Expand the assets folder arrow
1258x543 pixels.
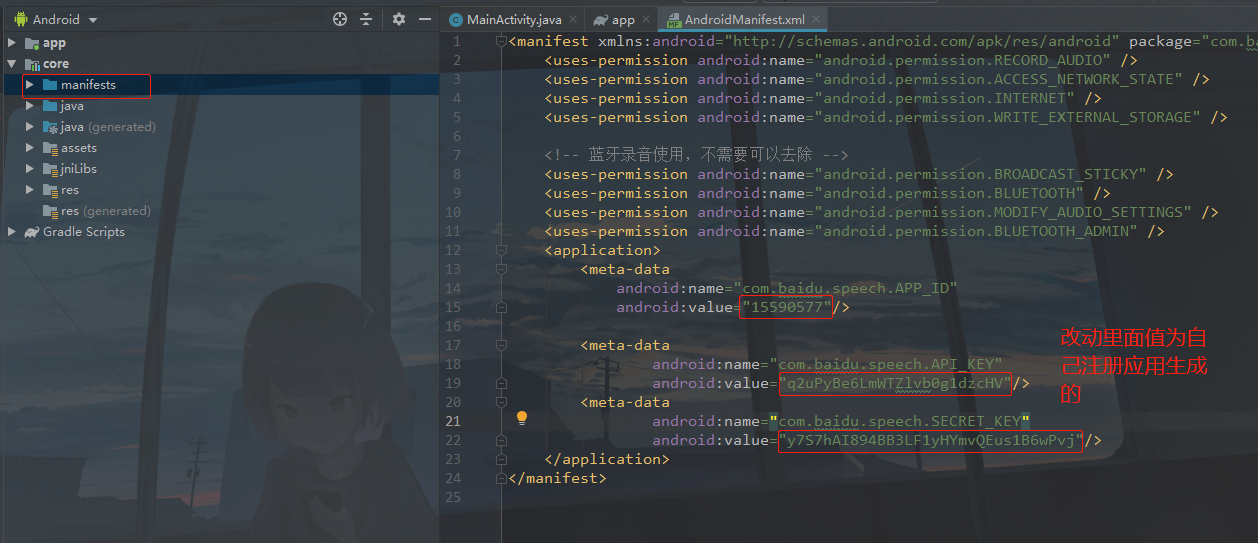[x=30, y=148]
